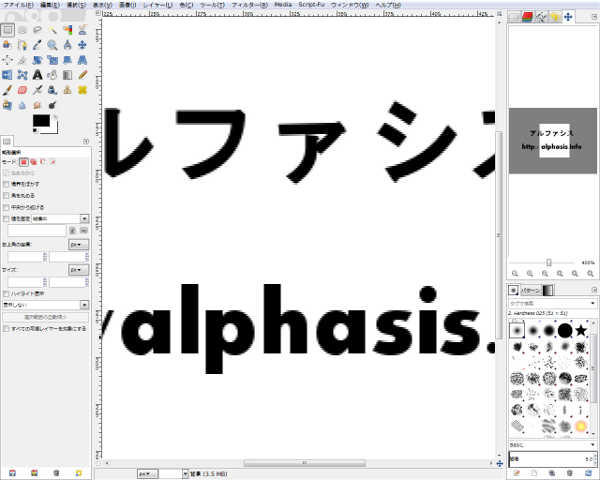Click the horizontal canvas scrollbar

(305, 463)
